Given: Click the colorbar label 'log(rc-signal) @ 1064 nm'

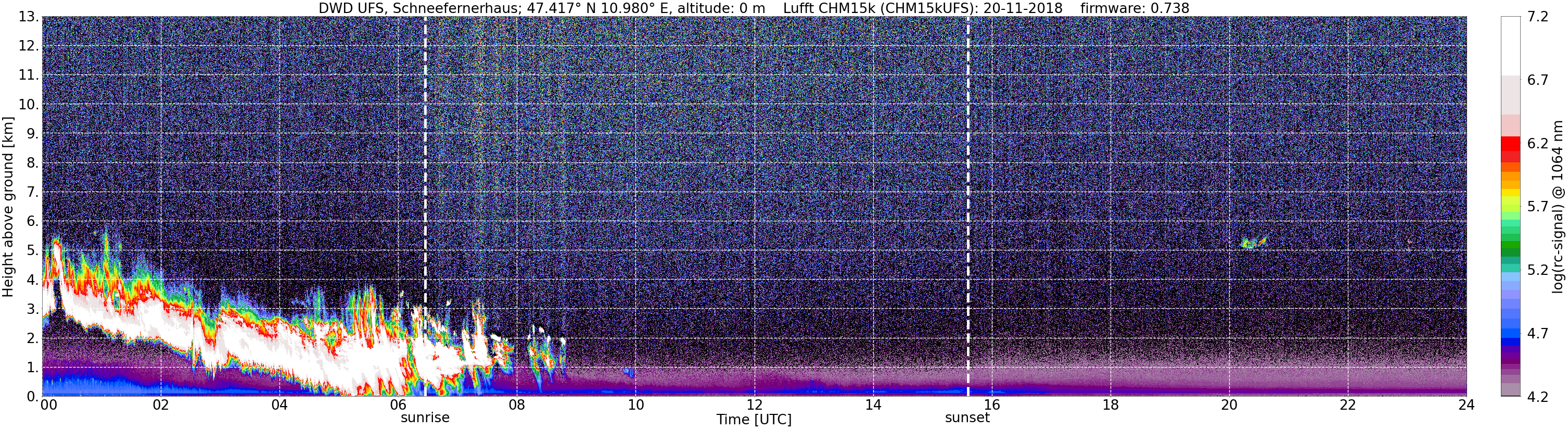Looking at the screenshot, I should (1558, 207).
